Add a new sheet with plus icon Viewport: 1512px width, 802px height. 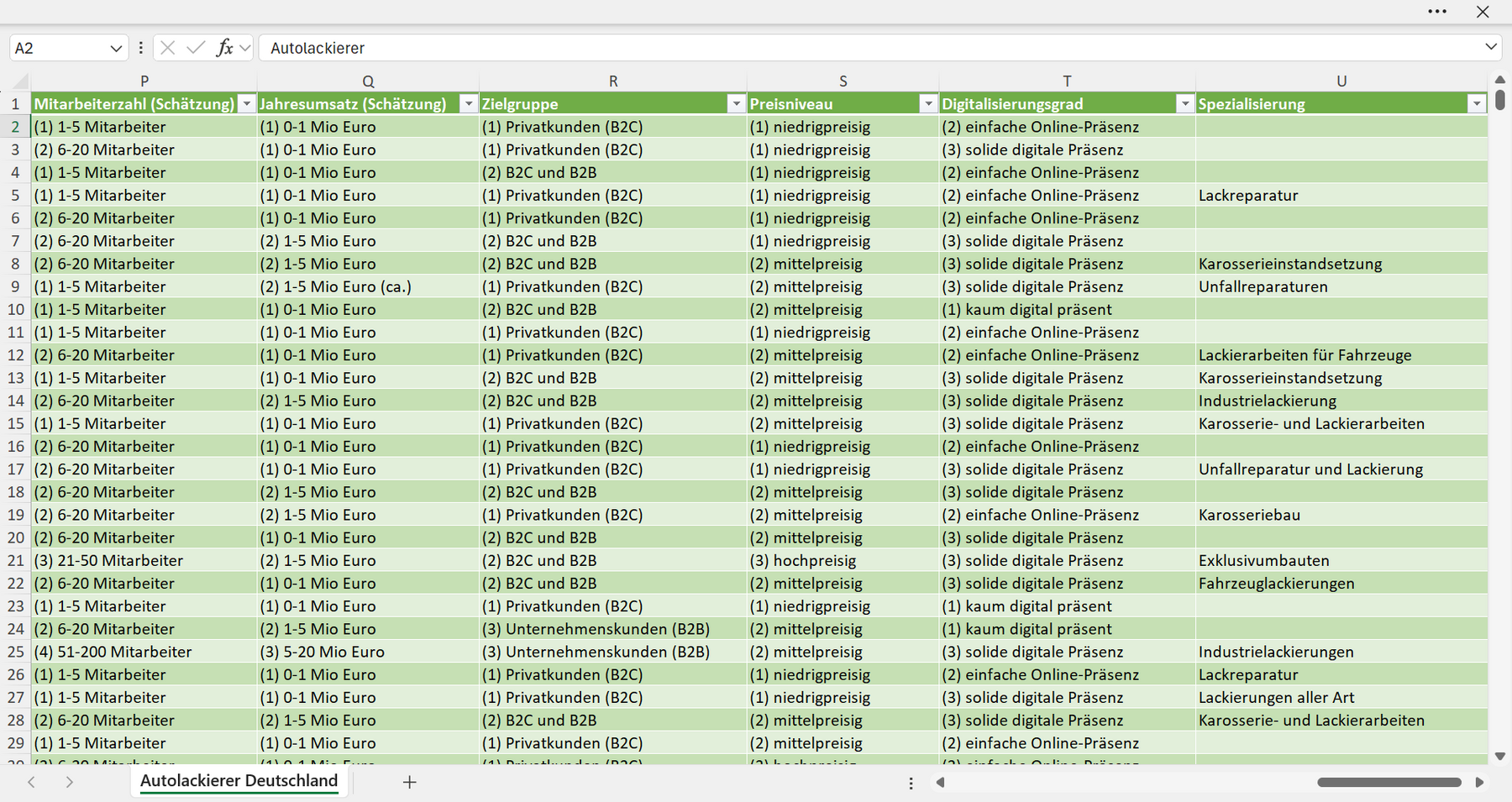click(x=409, y=782)
